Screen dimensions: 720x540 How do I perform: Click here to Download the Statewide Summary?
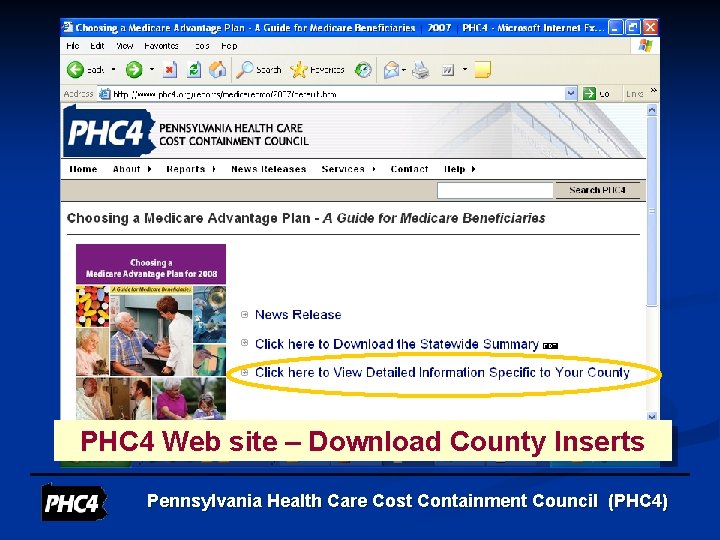tap(397, 344)
